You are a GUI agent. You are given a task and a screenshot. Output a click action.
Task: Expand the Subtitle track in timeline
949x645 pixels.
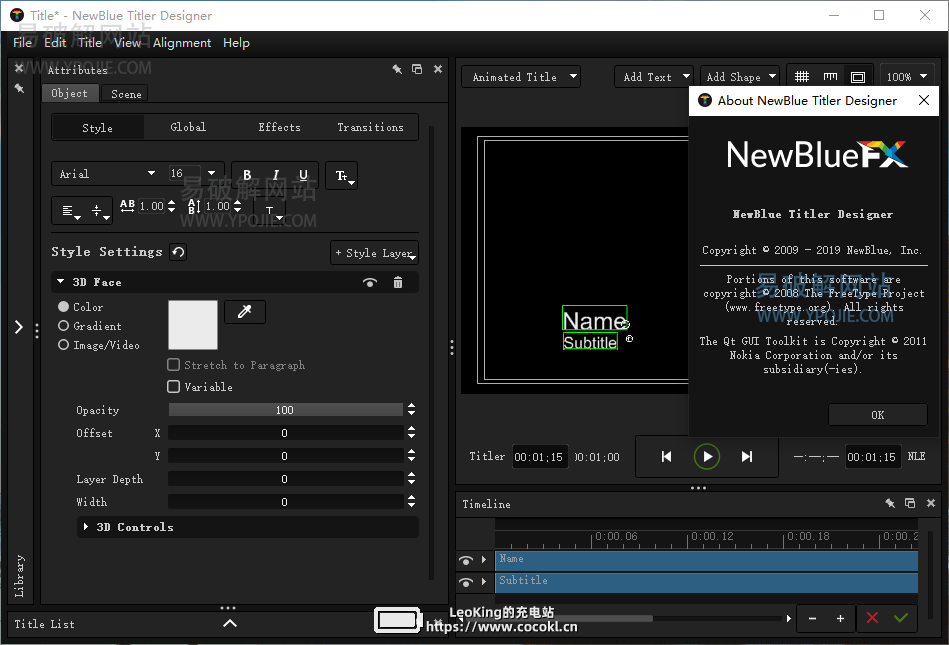(484, 581)
